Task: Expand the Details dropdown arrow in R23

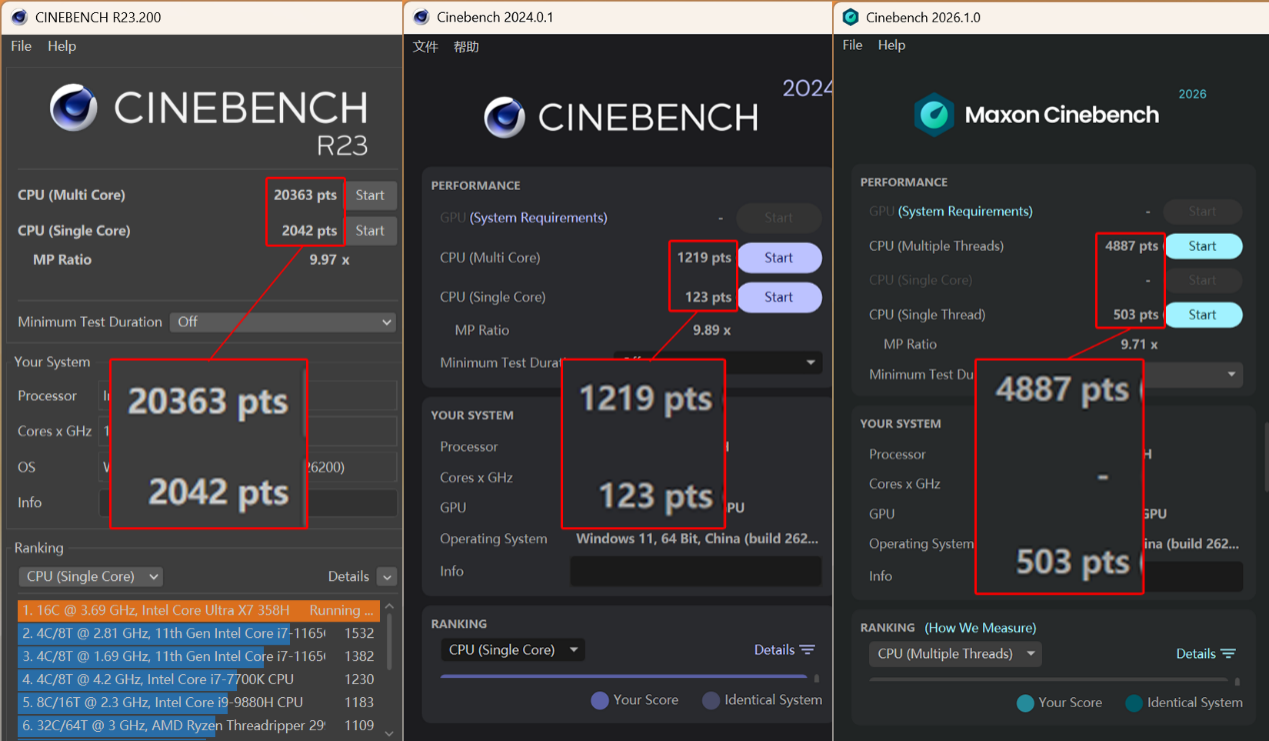Action: pos(387,577)
